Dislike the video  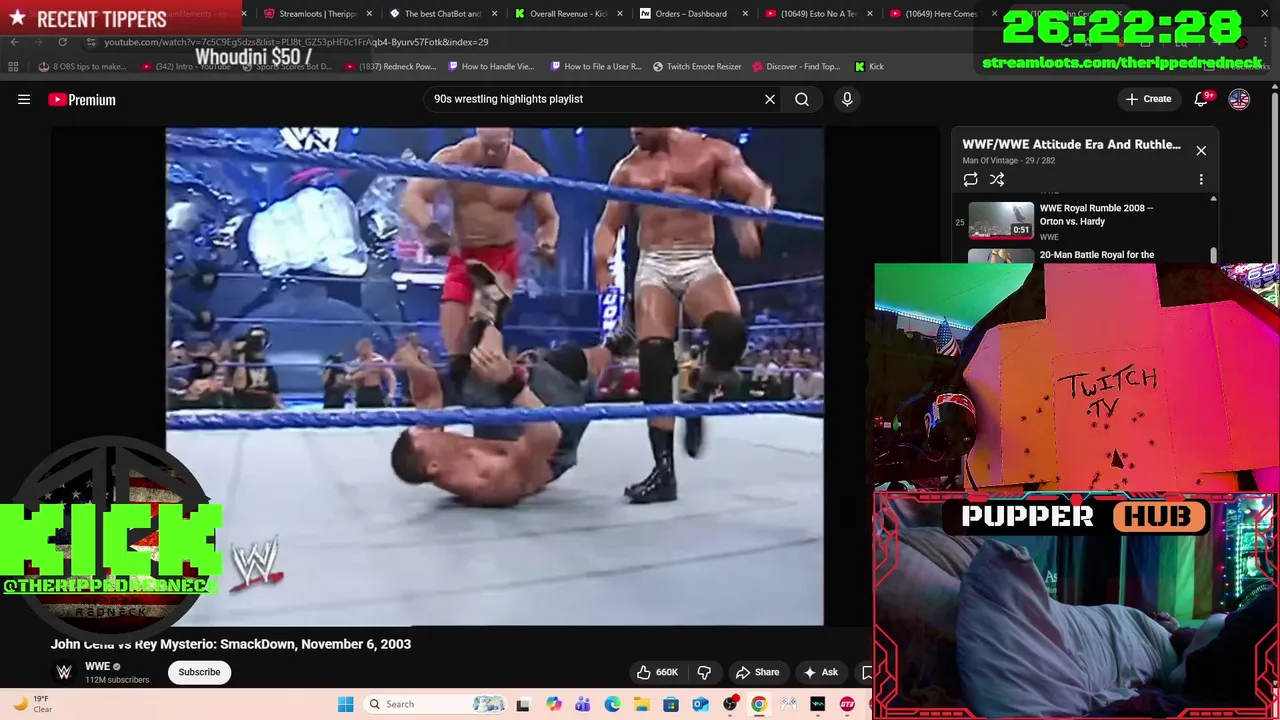tap(704, 672)
